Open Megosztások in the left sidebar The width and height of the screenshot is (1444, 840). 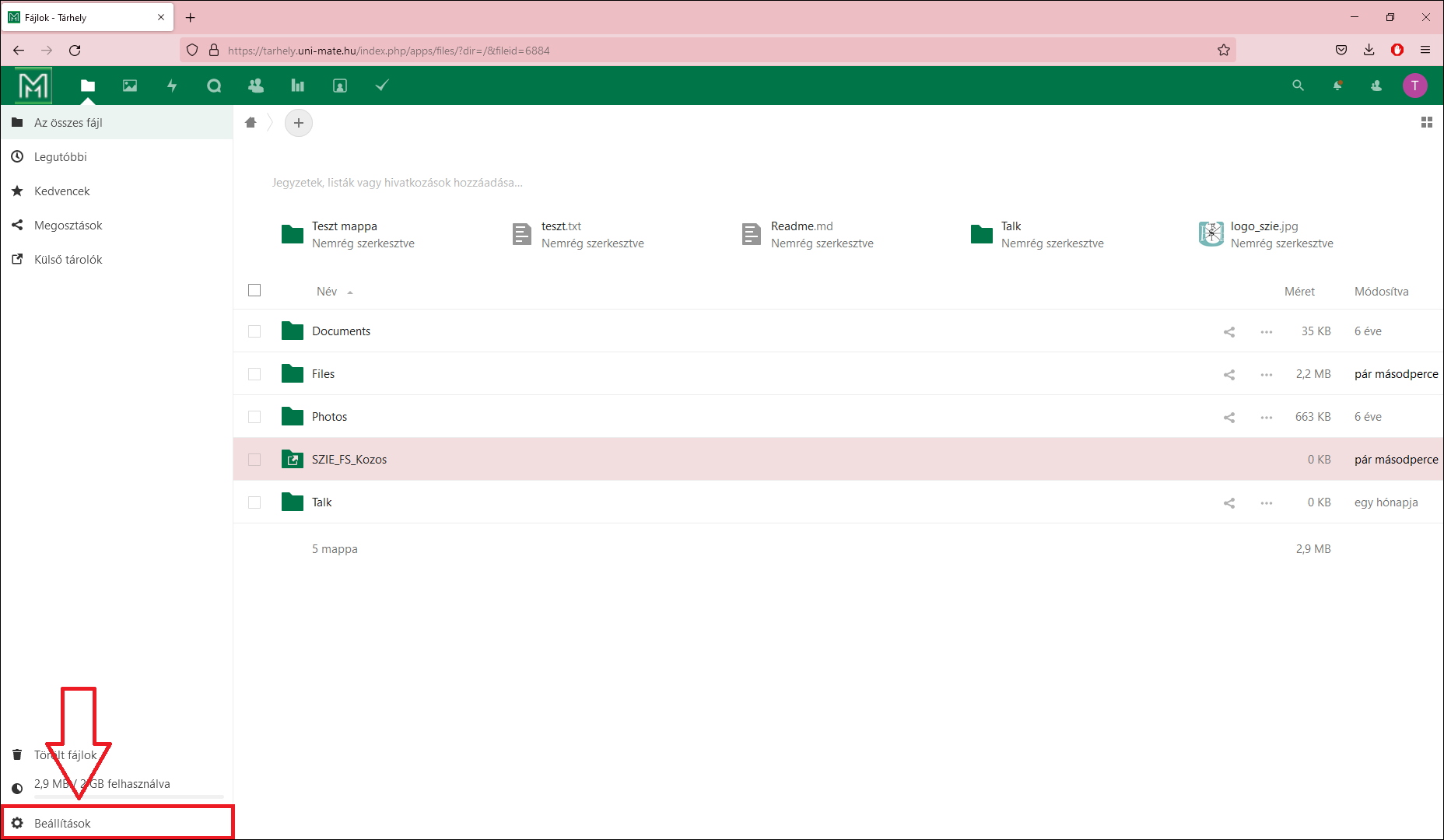pos(68,226)
